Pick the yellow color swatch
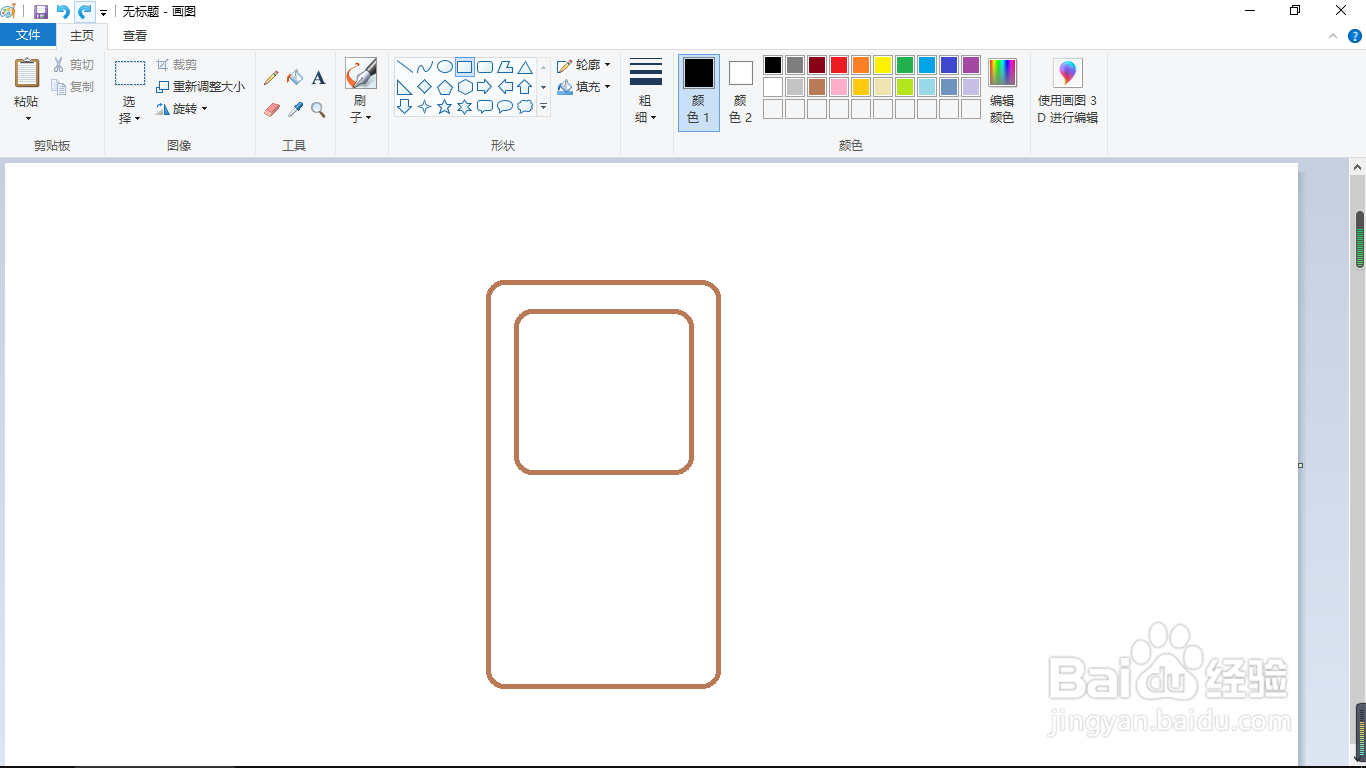 (883, 65)
